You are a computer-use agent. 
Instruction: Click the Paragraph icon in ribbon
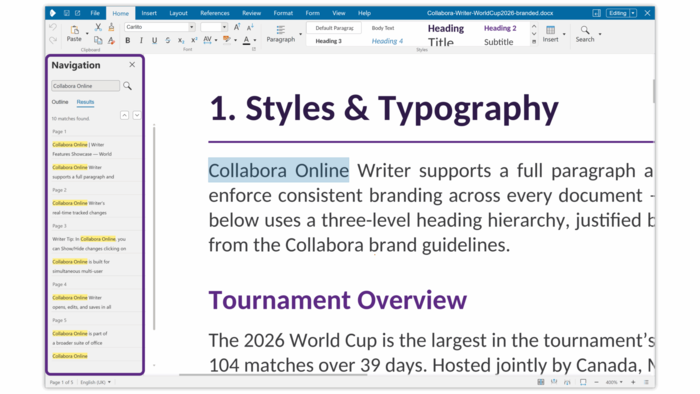(x=281, y=30)
